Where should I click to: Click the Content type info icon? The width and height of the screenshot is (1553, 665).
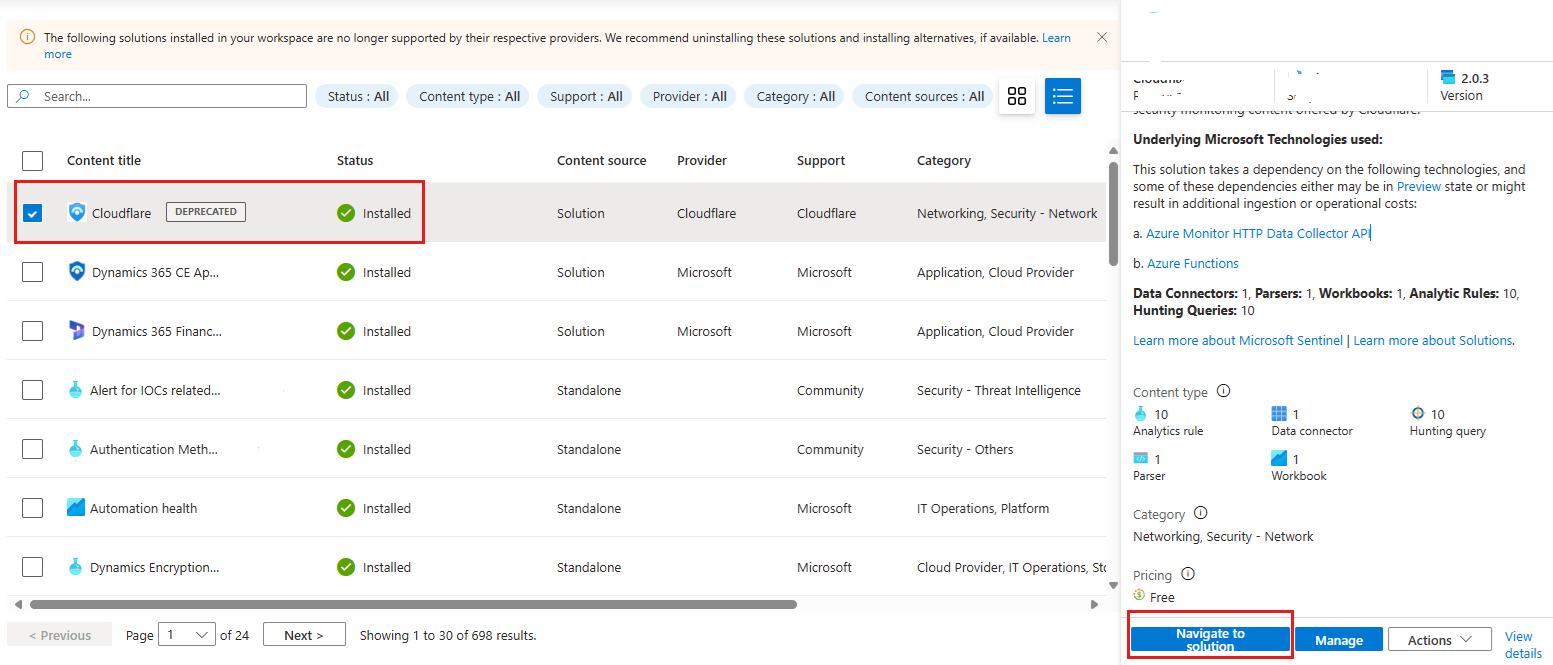pos(1223,392)
